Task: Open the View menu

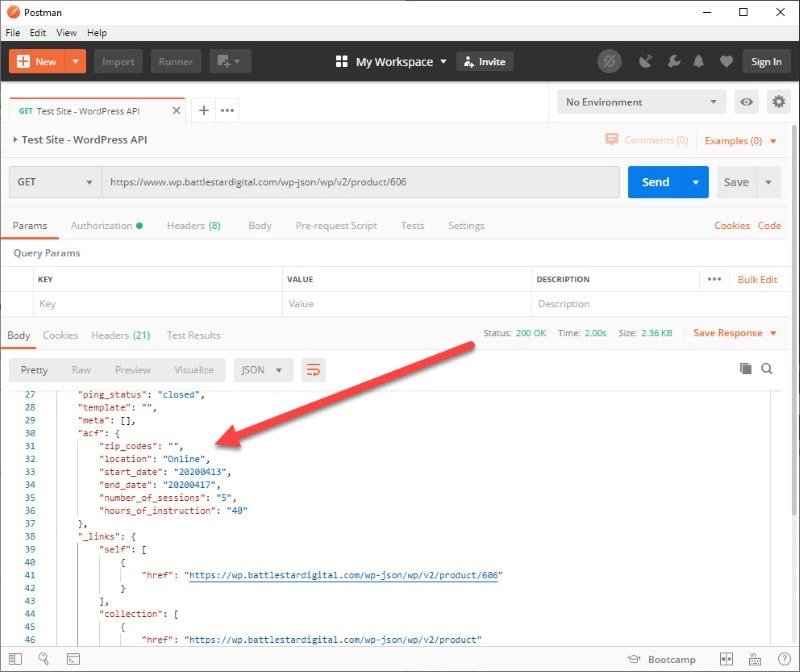Action: pyautogui.click(x=66, y=33)
